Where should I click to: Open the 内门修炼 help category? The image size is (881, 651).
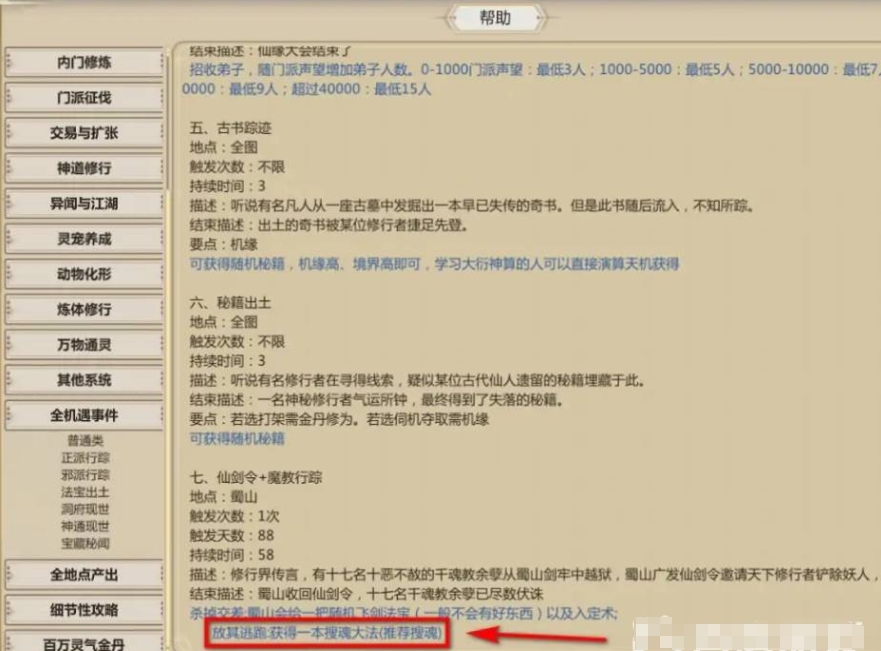pos(84,62)
